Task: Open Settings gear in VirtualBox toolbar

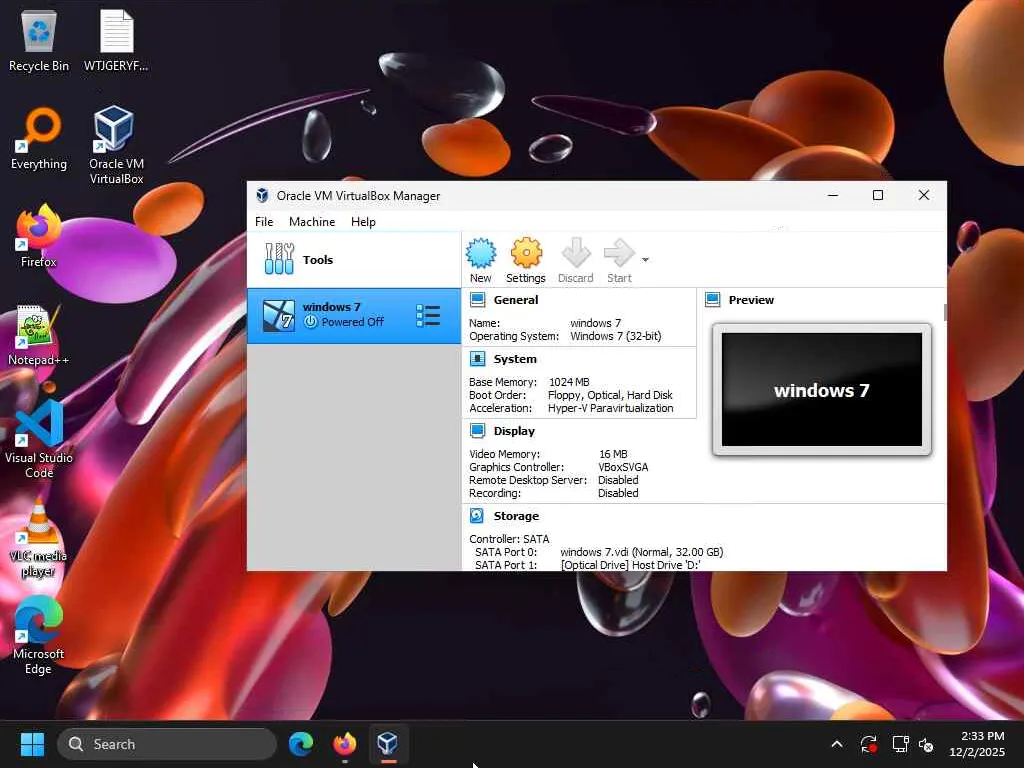Action: point(526,260)
